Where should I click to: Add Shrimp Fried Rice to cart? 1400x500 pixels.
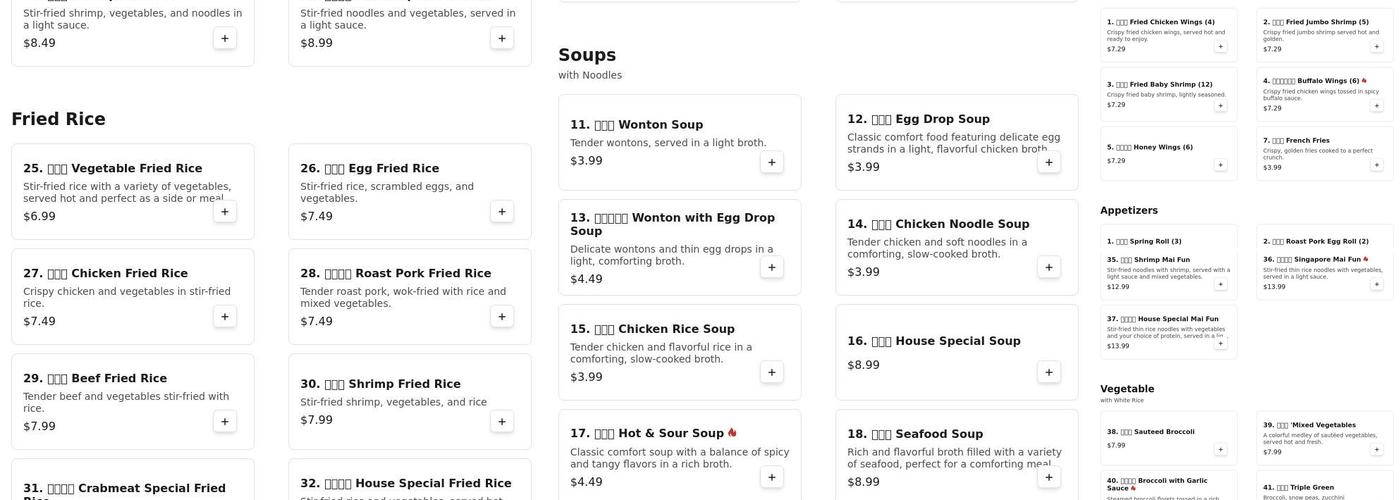point(502,422)
